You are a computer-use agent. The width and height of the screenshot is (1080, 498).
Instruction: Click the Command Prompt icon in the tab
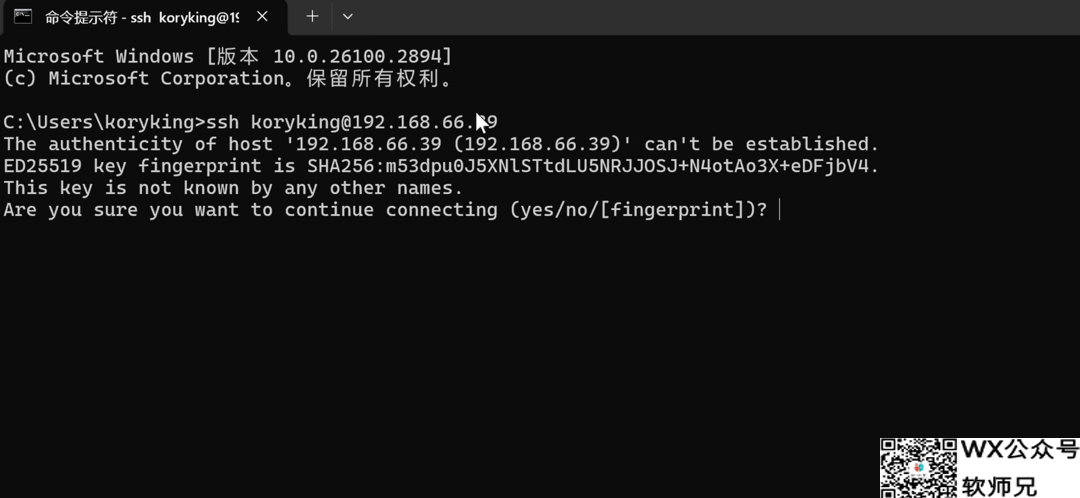pos(23,17)
